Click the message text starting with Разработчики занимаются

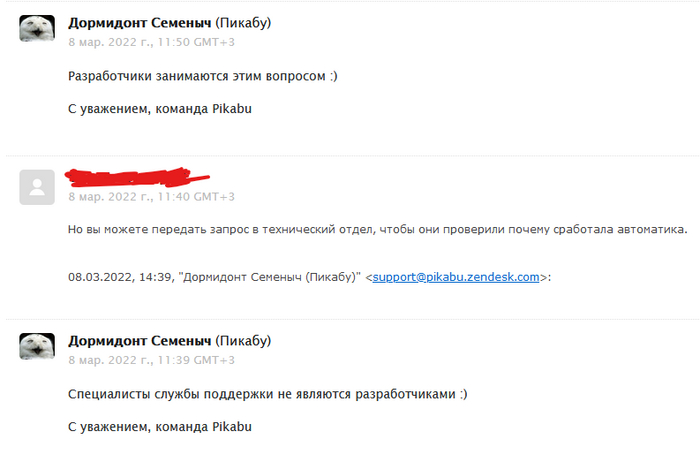[202, 76]
